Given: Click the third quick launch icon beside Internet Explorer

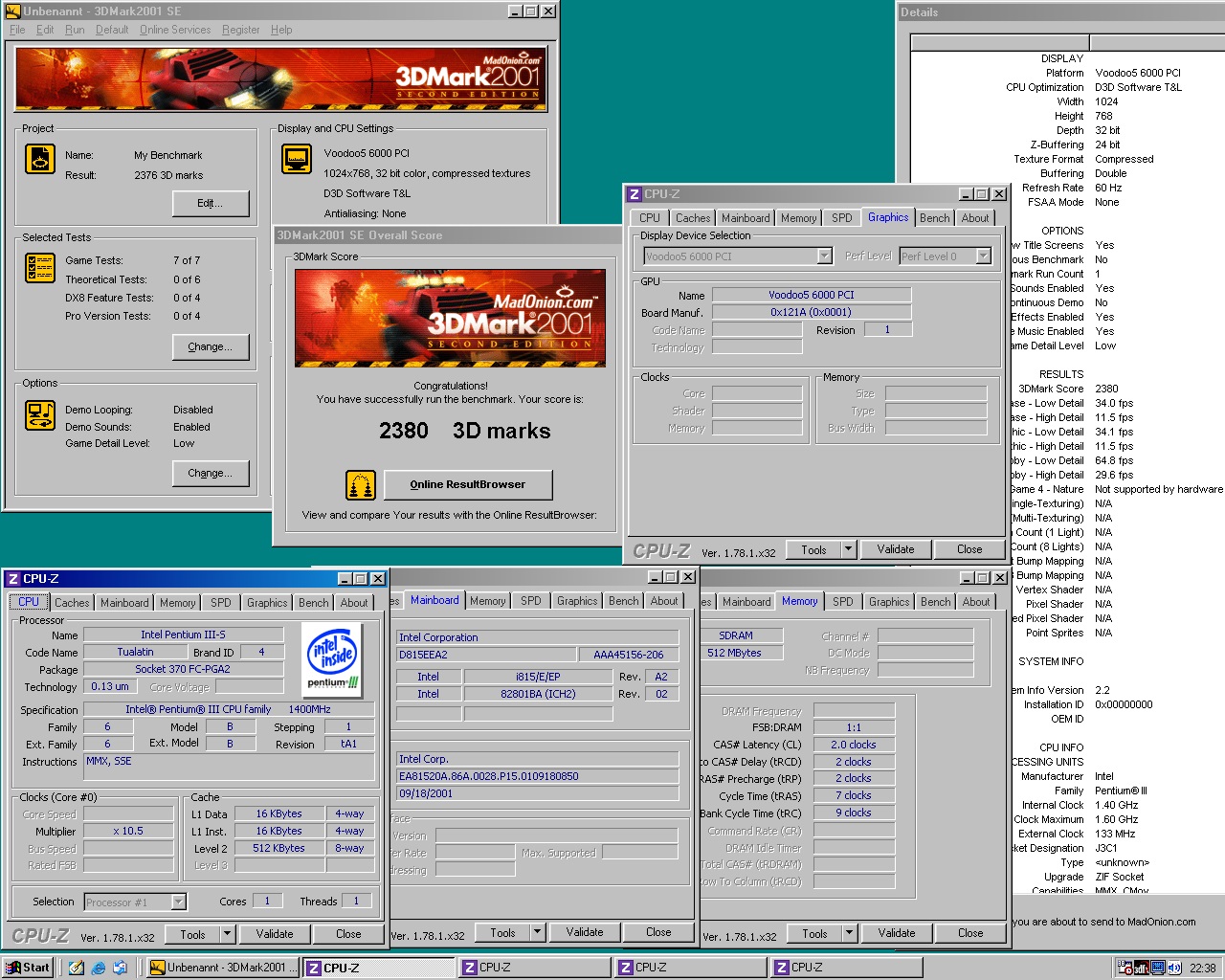Looking at the screenshot, I should pyautogui.click(x=120, y=968).
